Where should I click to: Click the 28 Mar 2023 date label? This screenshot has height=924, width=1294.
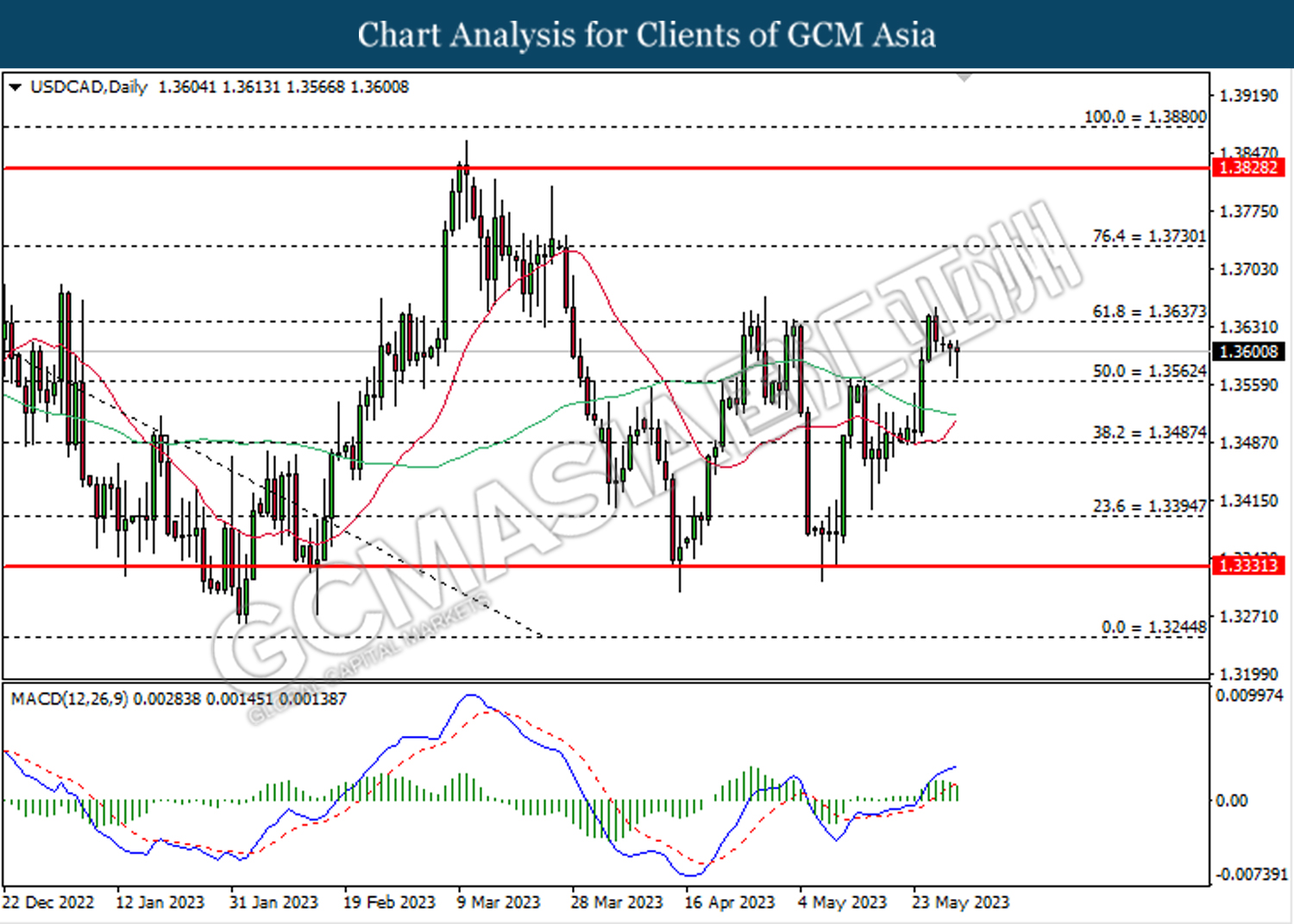pyautogui.click(x=617, y=902)
